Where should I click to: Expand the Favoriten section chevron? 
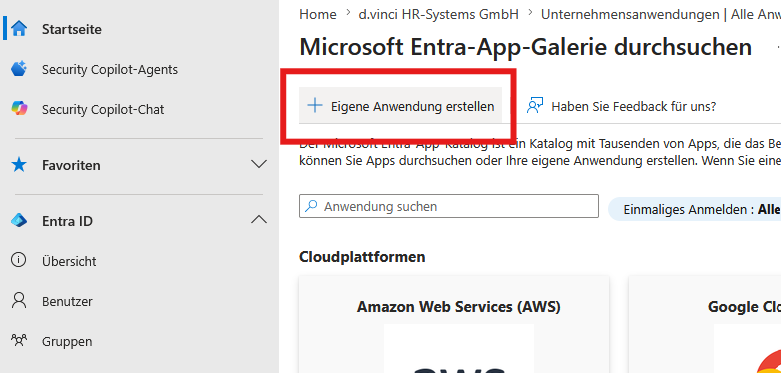[259, 164]
